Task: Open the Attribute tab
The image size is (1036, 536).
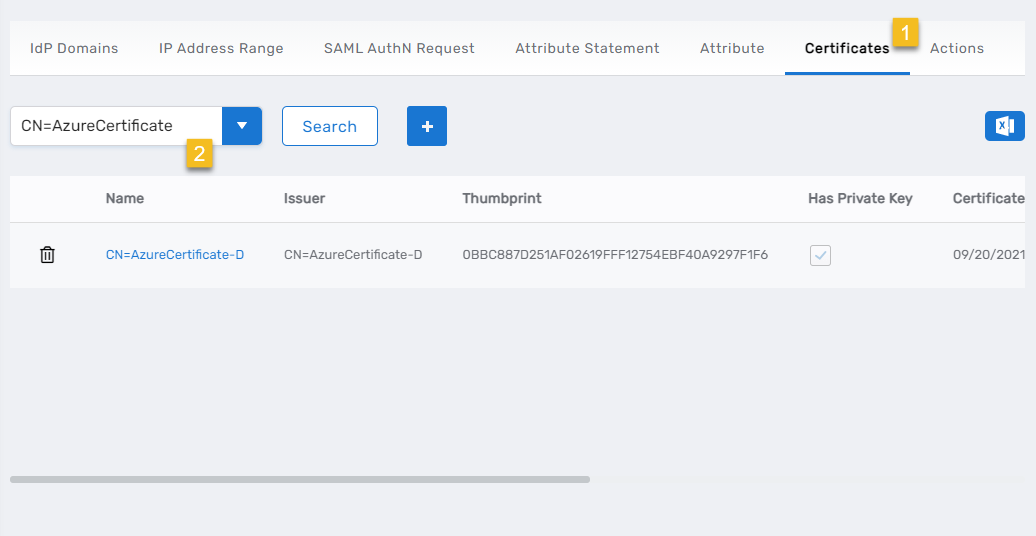Action: (x=732, y=48)
